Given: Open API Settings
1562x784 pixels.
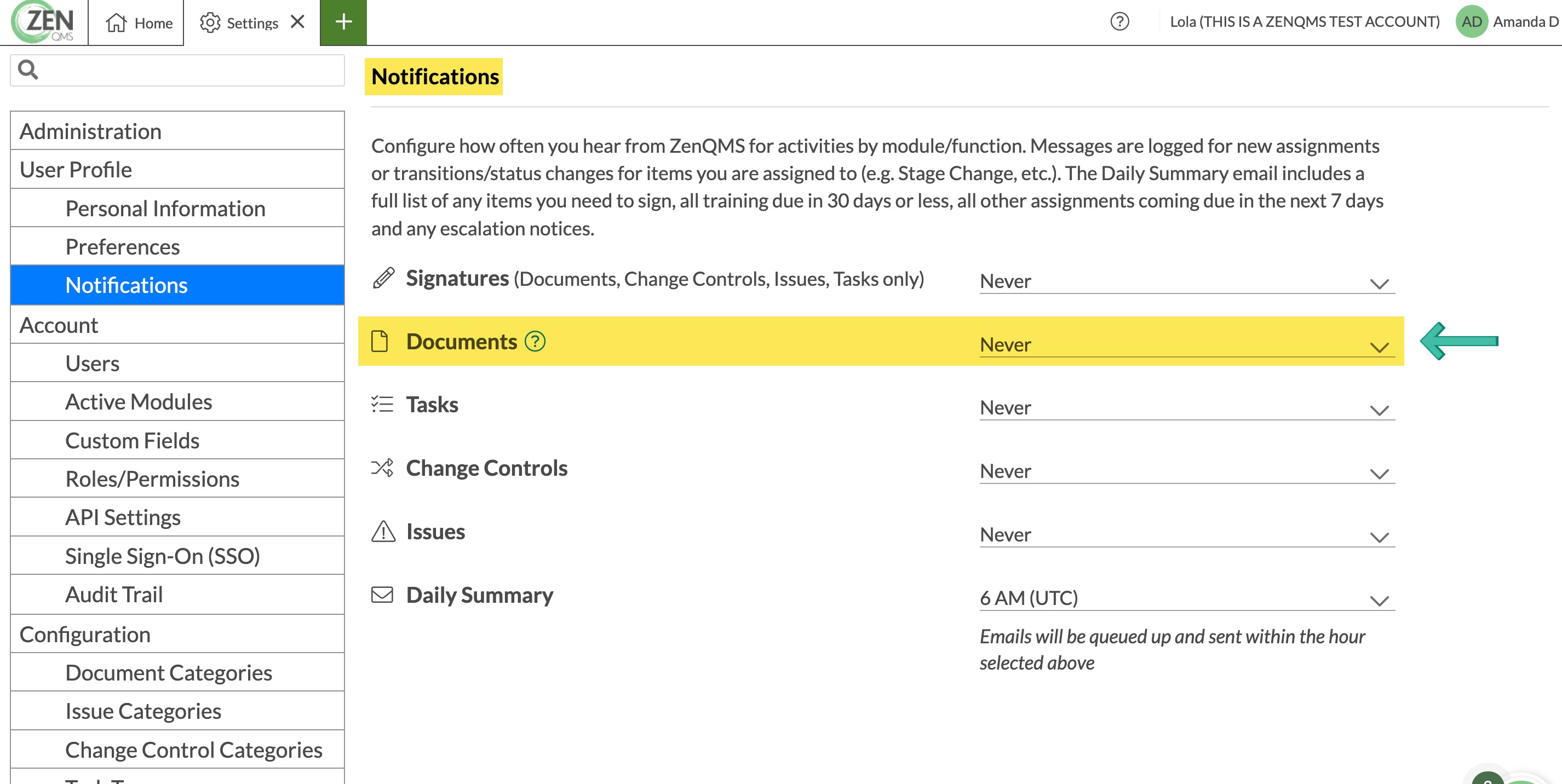Looking at the screenshot, I should [x=177, y=517].
